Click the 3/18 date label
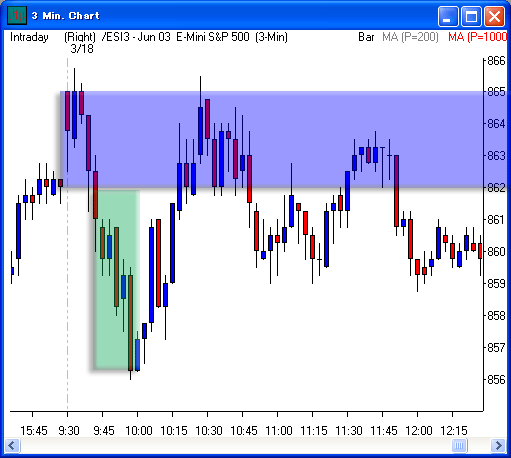The width and height of the screenshot is (511, 458). (82, 49)
